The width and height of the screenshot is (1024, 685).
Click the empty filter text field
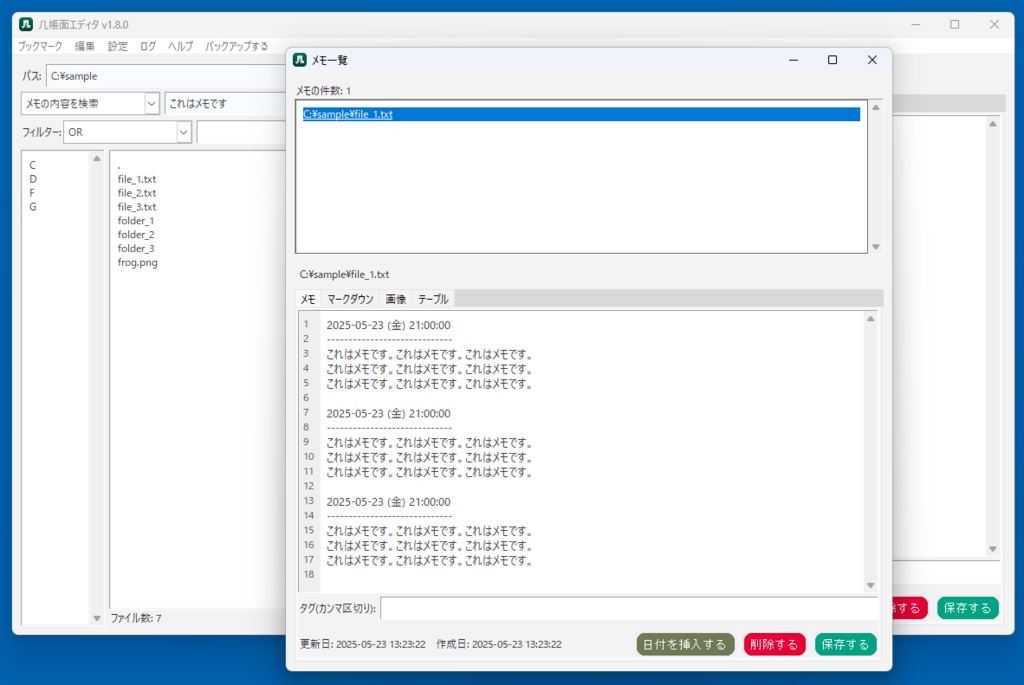click(x=241, y=132)
